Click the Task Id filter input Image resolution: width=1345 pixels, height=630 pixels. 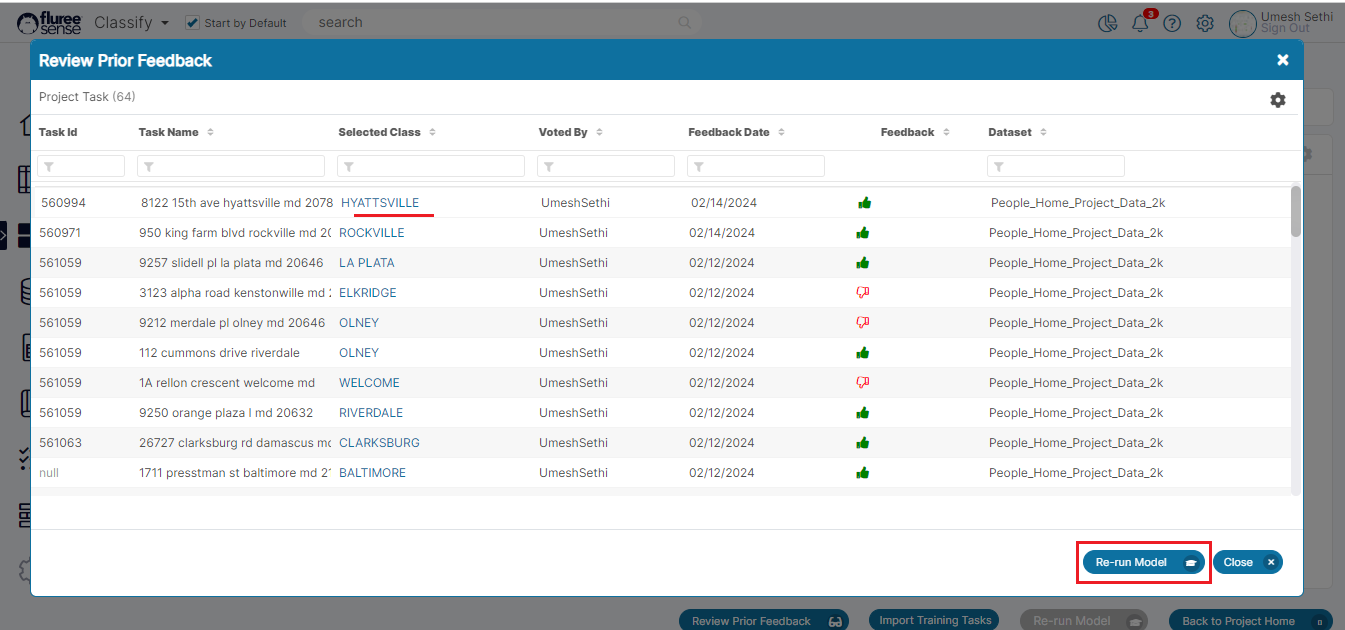81,166
